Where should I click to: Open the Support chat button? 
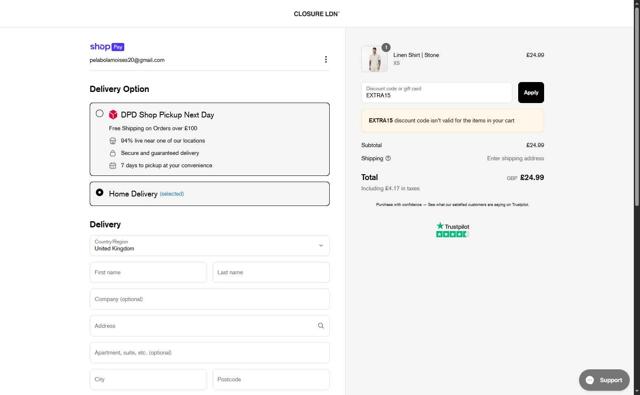click(x=604, y=380)
